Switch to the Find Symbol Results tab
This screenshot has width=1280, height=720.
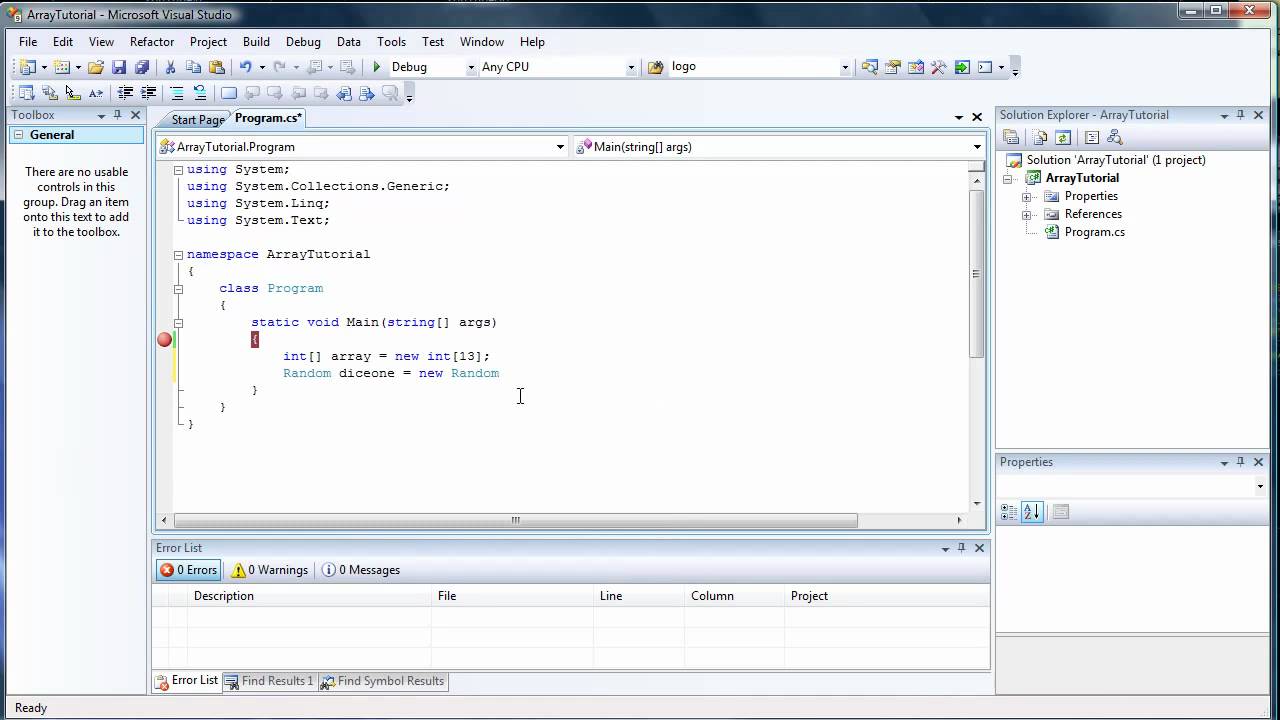383,681
